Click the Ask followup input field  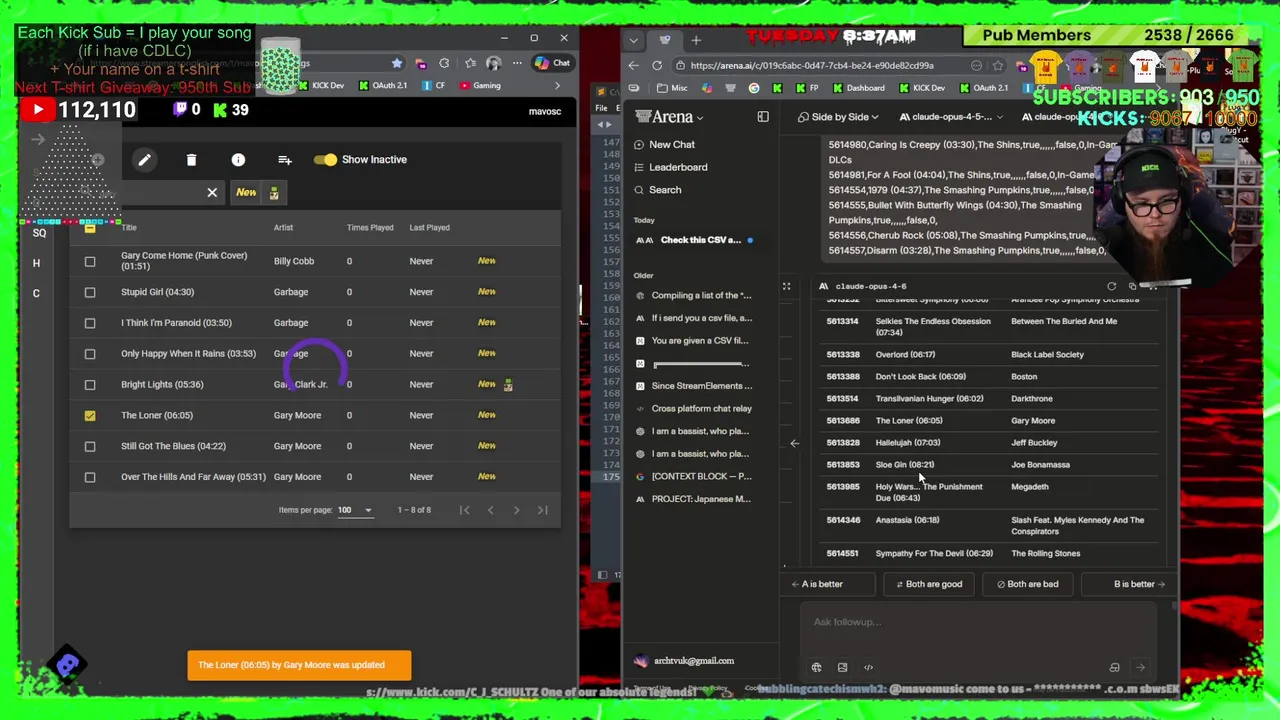[978, 623]
